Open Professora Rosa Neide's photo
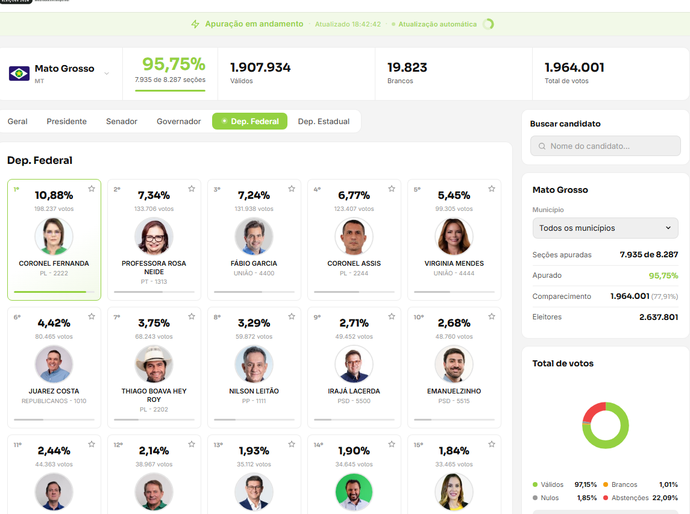 pyautogui.click(x=154, y=236)
